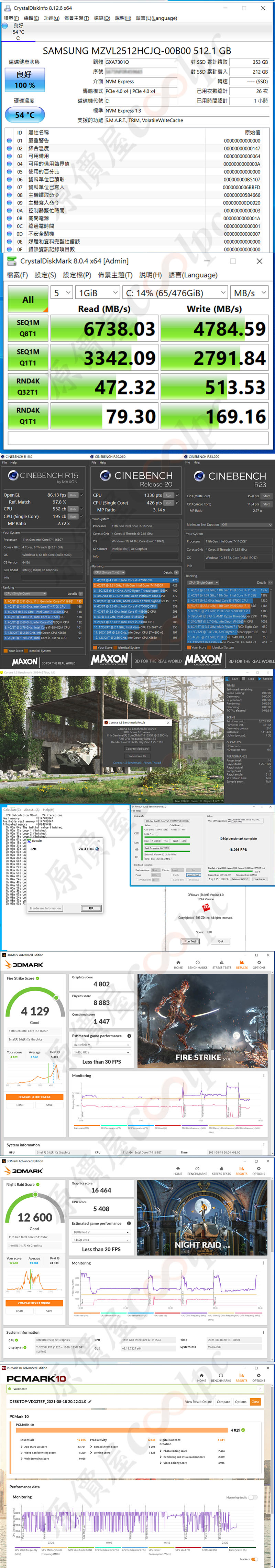
Task: Click the pencil icon to rename the PCMark result
Action: pos(91,1401)
